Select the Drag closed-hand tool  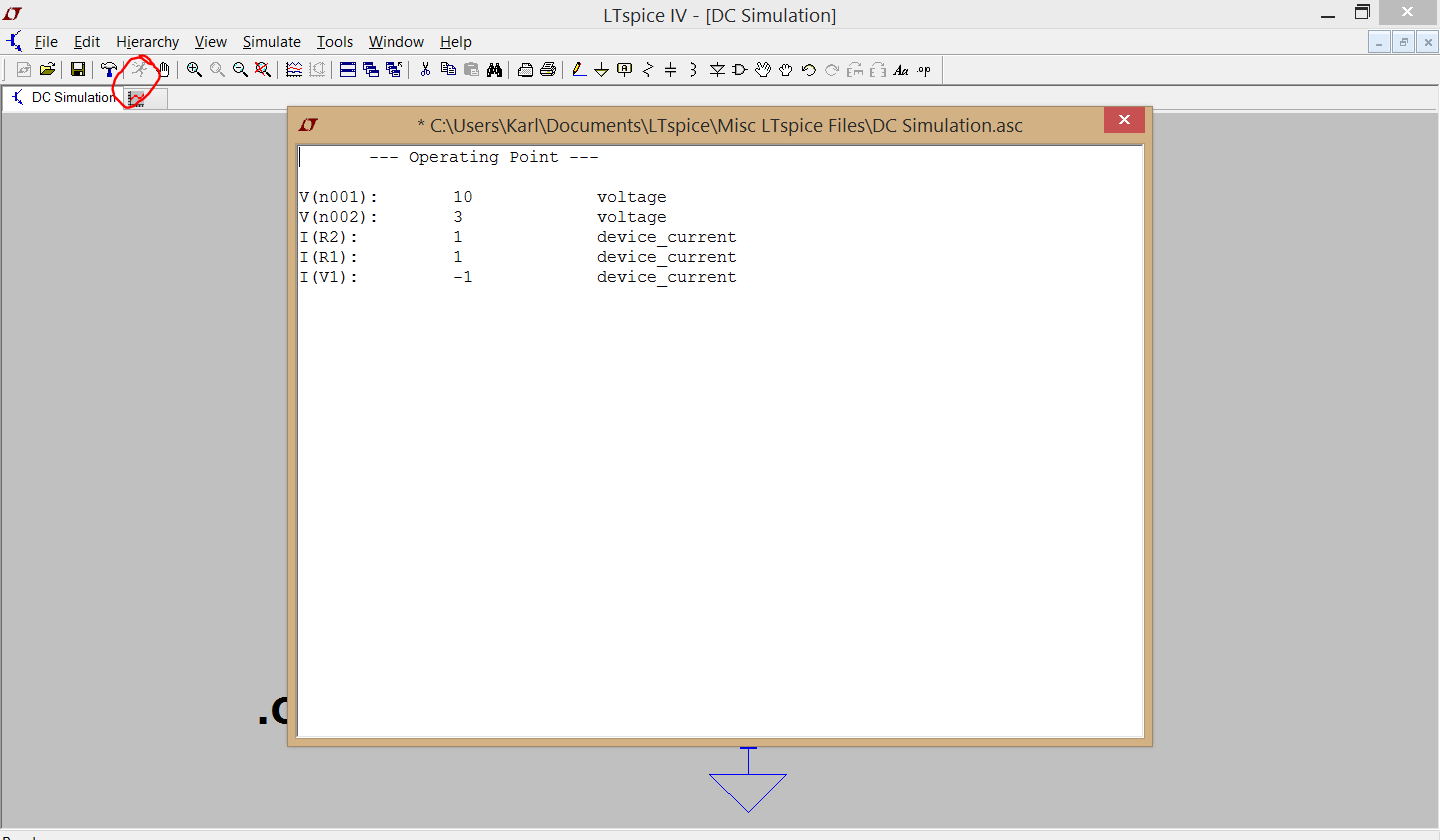[786, 69]
